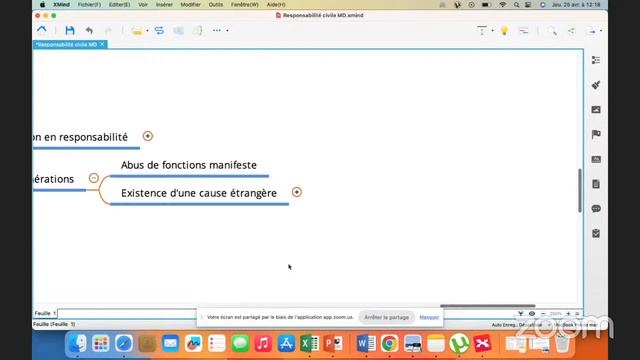This screenshot has height=360, width=640.
Task: Click the horizontal scrollbar of the canvas
Action: pos(487,306)
